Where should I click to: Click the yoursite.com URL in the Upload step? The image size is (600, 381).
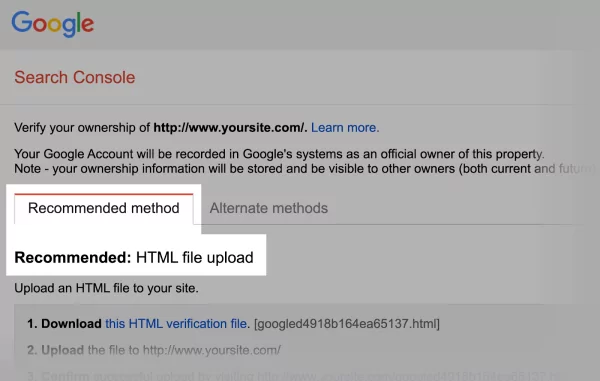point(212,350)
